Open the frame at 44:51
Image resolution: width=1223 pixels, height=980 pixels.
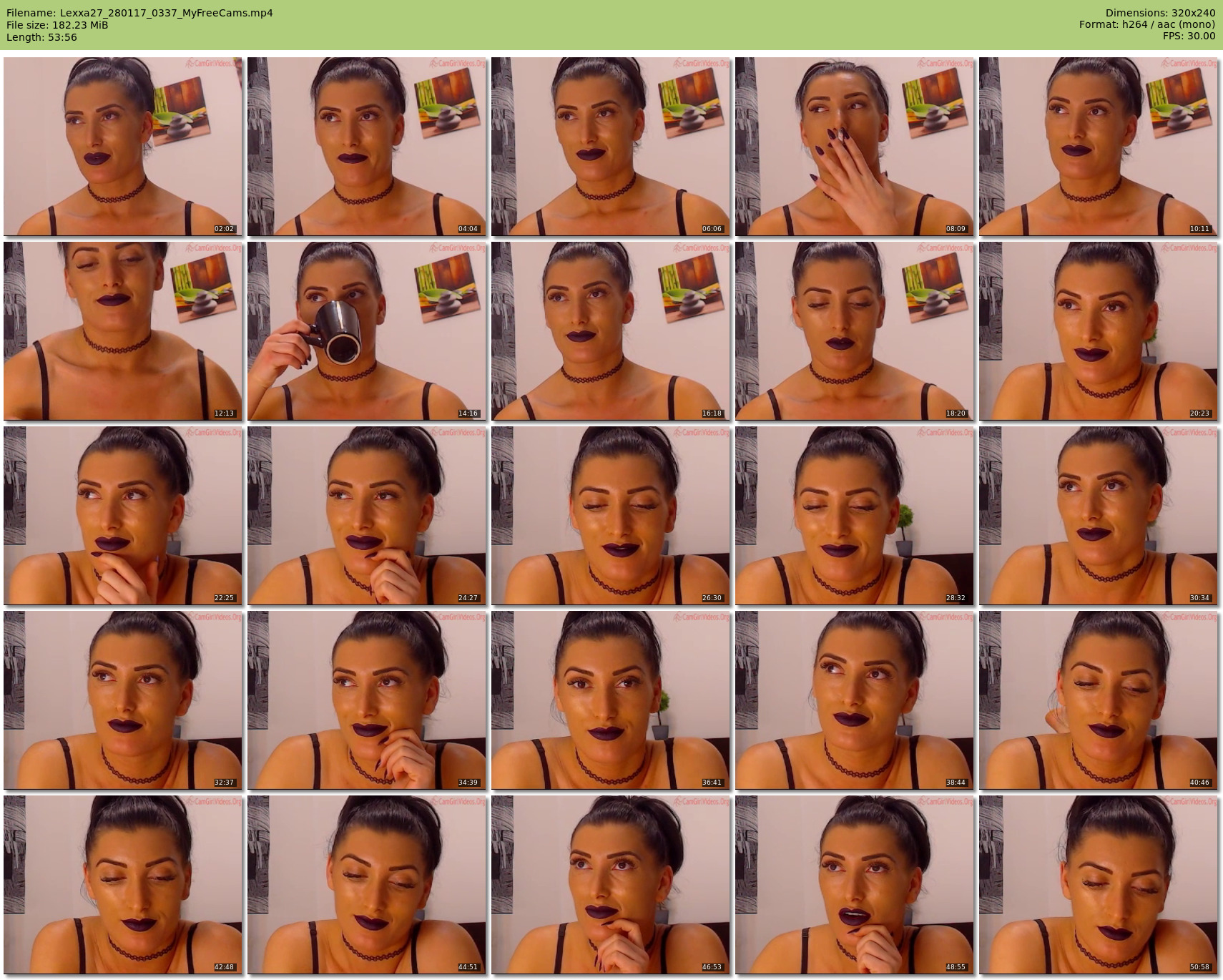point(367,885)
